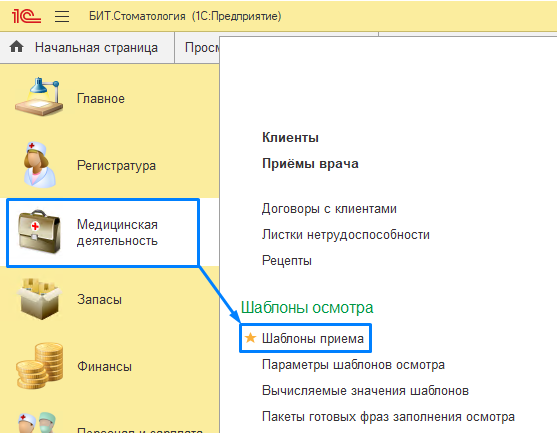Screen dimensions: 557x433
Task: Click the gold coins icon for Финансы
Action: click(39, 366)
